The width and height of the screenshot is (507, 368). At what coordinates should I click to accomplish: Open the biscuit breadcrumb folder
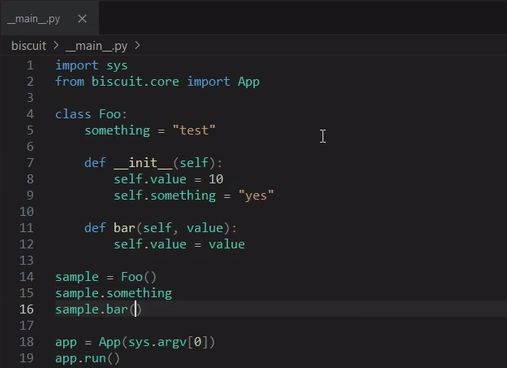(x=29, y=46)
